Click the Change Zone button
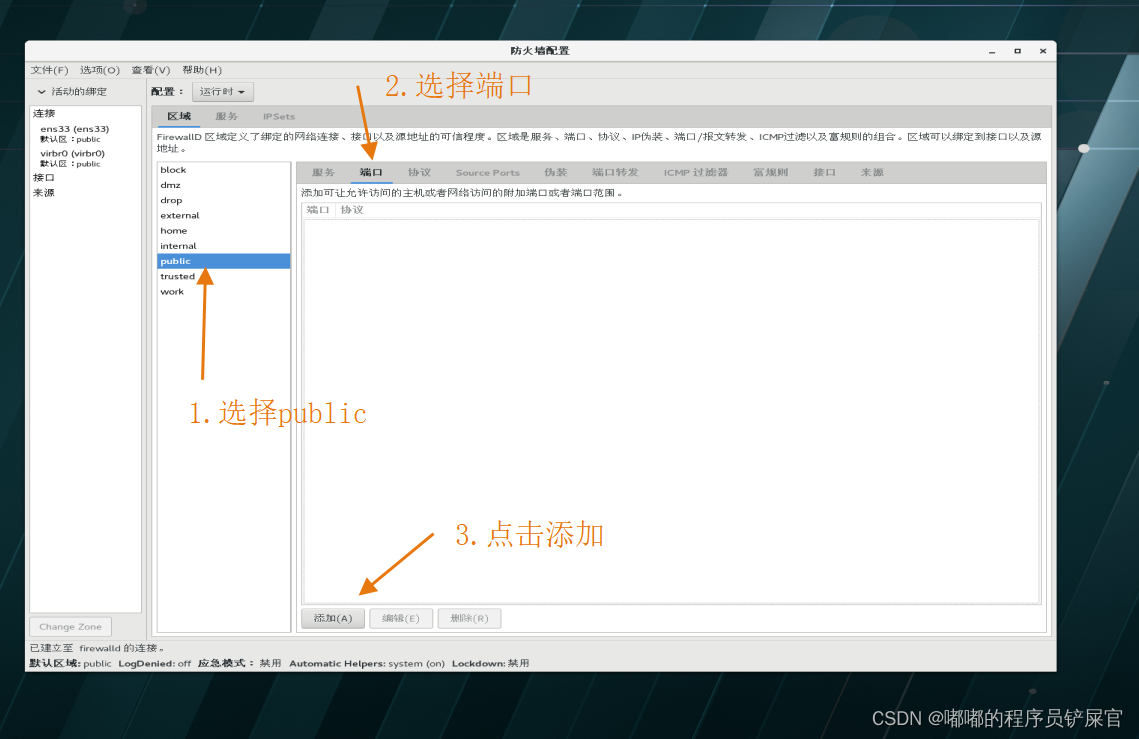Viewport: 1139px width, 739px height. 70,626
